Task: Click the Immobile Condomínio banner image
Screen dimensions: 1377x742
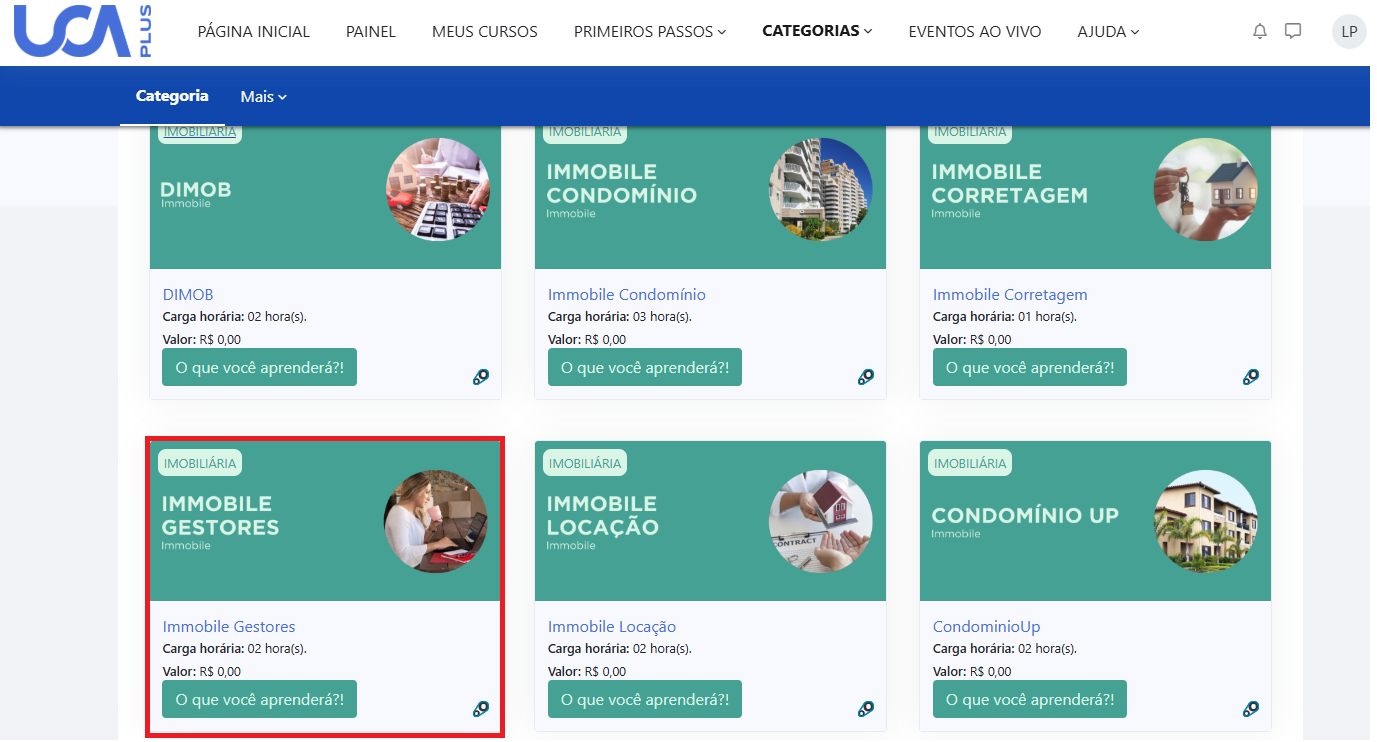Action: point(710,198)
